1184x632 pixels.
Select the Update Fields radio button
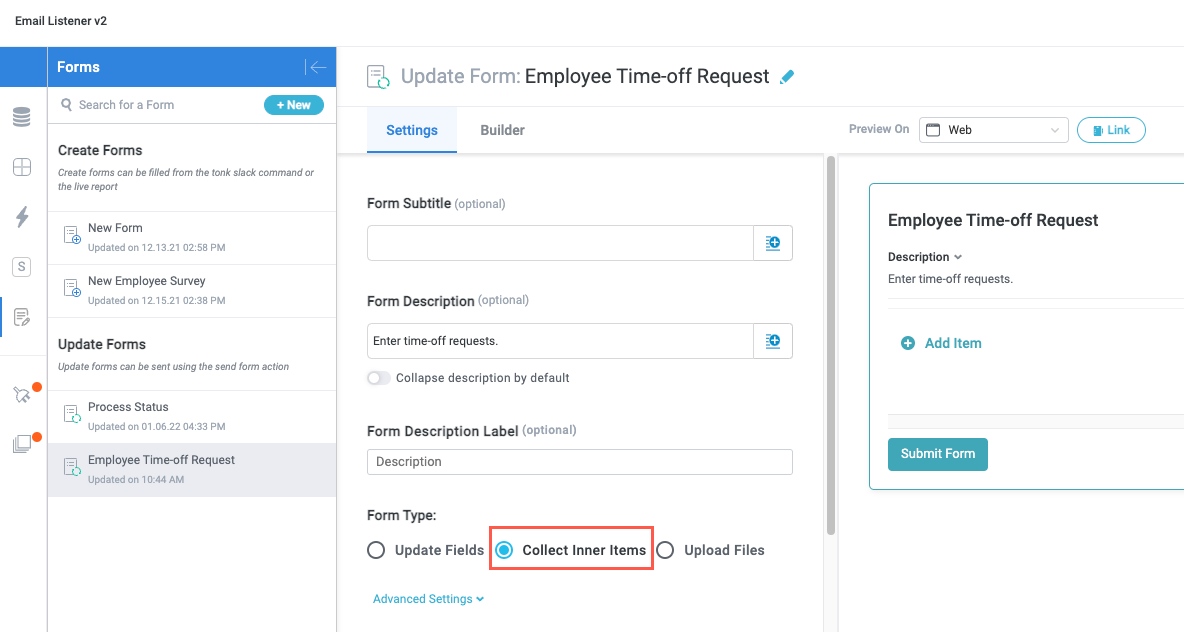[x=376, y=550]
